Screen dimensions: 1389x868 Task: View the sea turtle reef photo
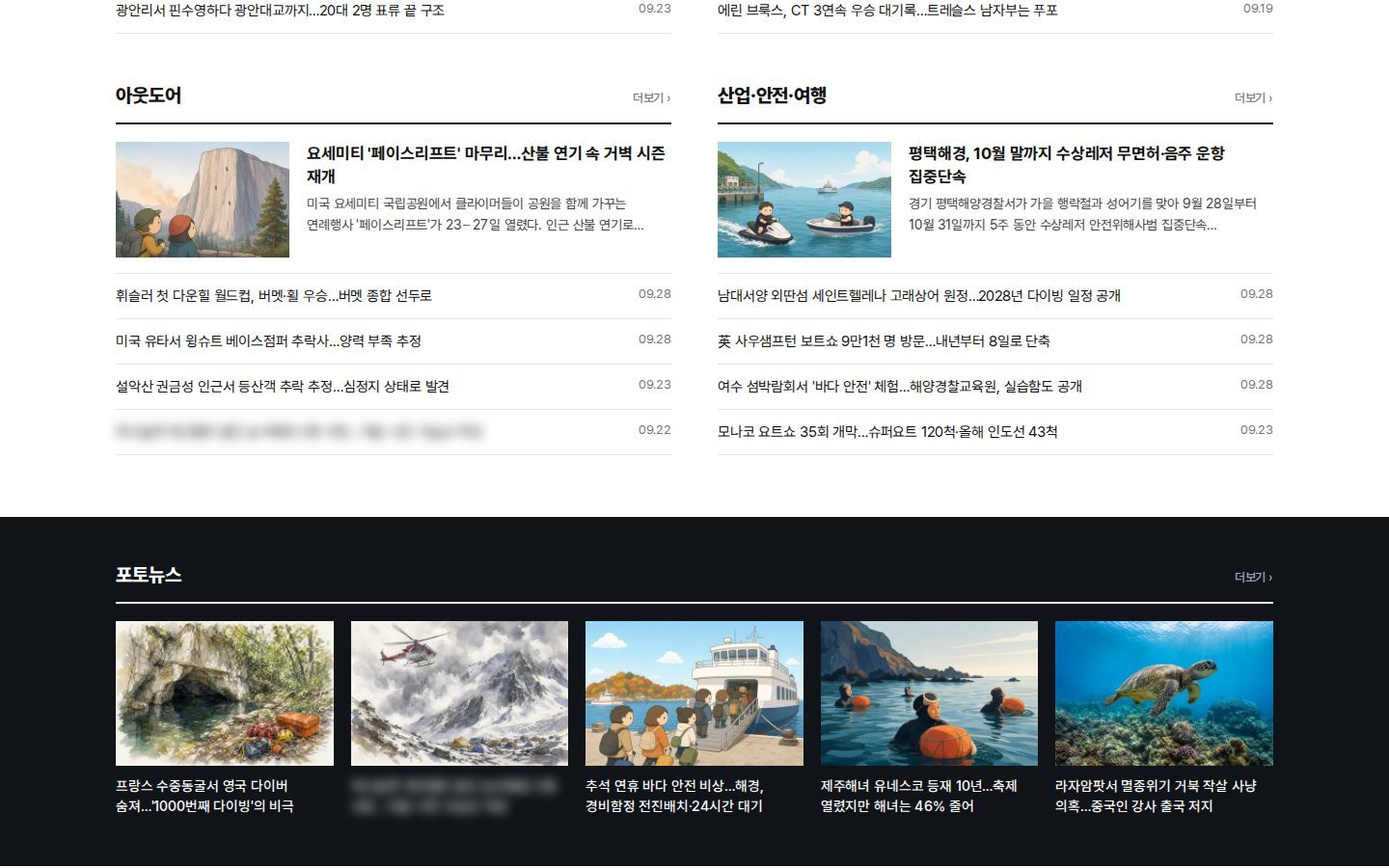click(1164, 693)
